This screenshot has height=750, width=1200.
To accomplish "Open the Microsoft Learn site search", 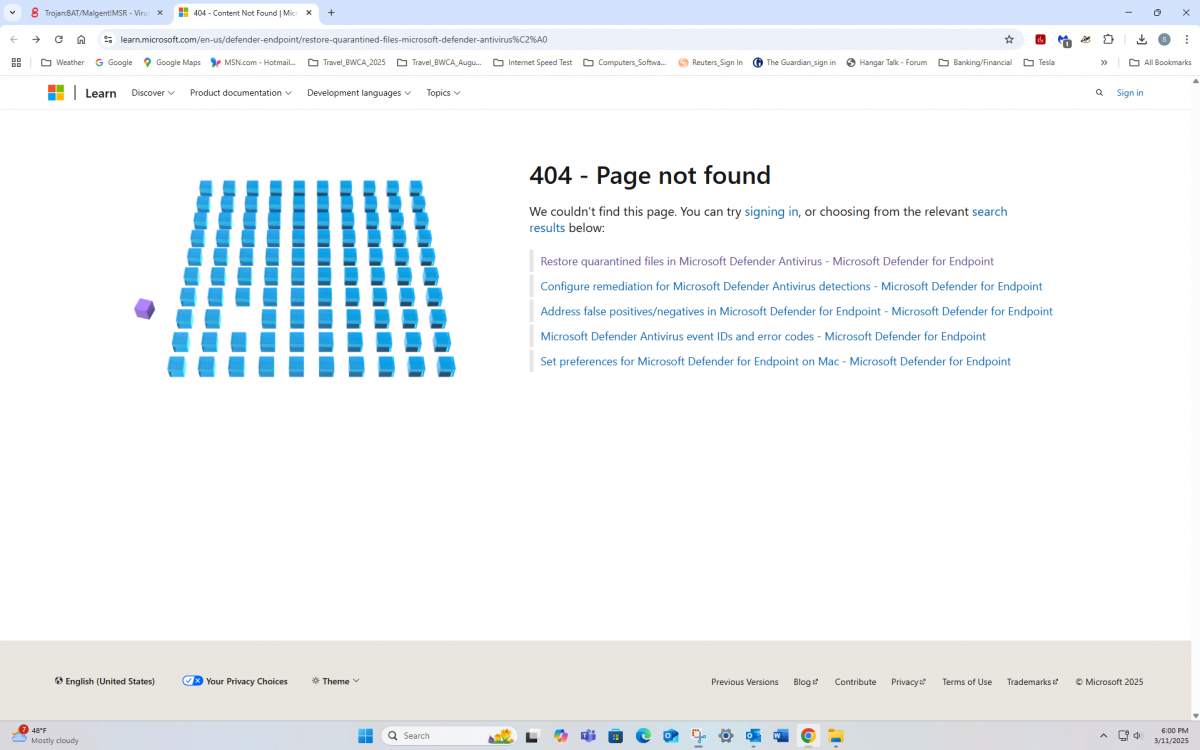I will [1099, 93].
